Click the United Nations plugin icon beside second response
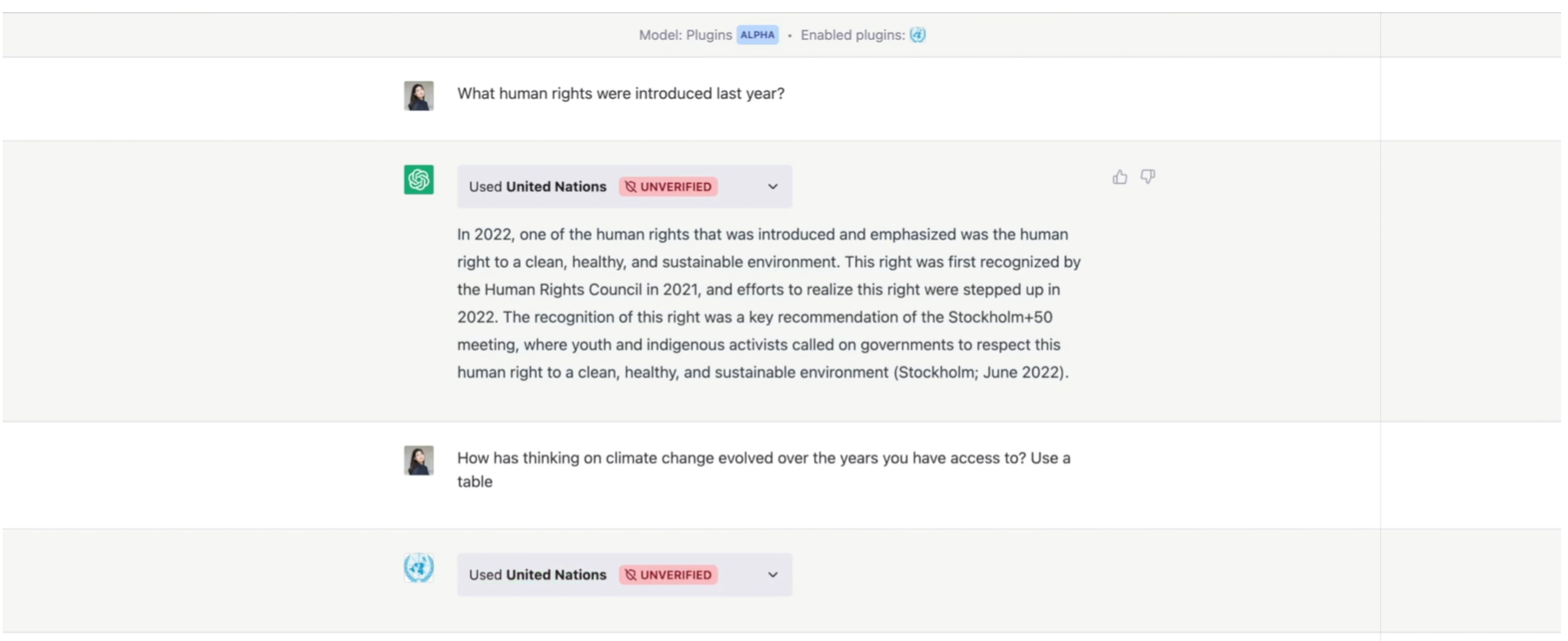 click(419, 568)
